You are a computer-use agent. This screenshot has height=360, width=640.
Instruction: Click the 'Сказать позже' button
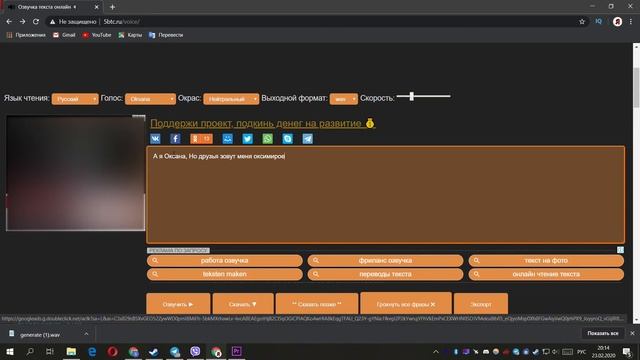point(317,304)
